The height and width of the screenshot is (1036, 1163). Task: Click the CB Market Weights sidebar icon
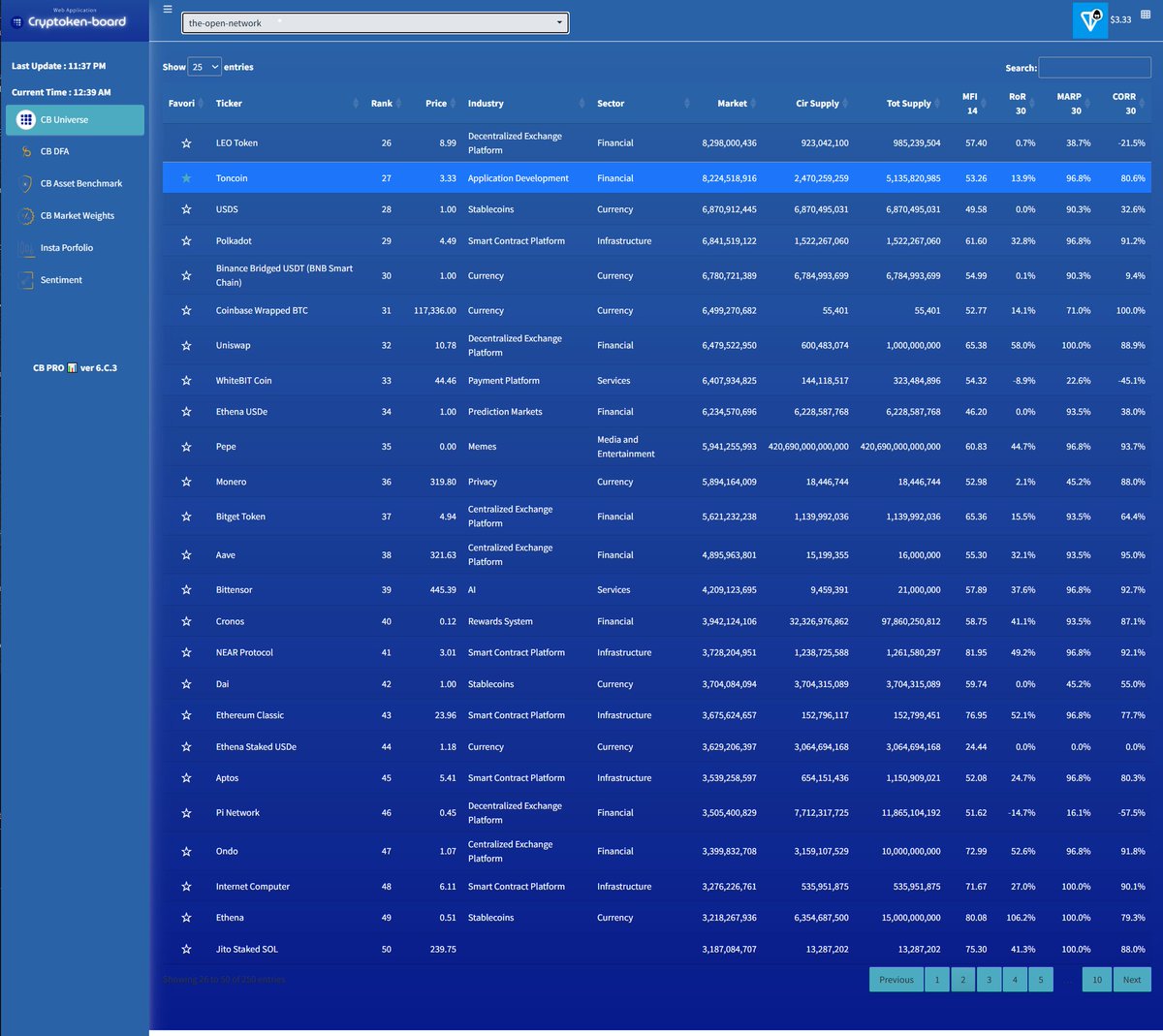point(26,216)
